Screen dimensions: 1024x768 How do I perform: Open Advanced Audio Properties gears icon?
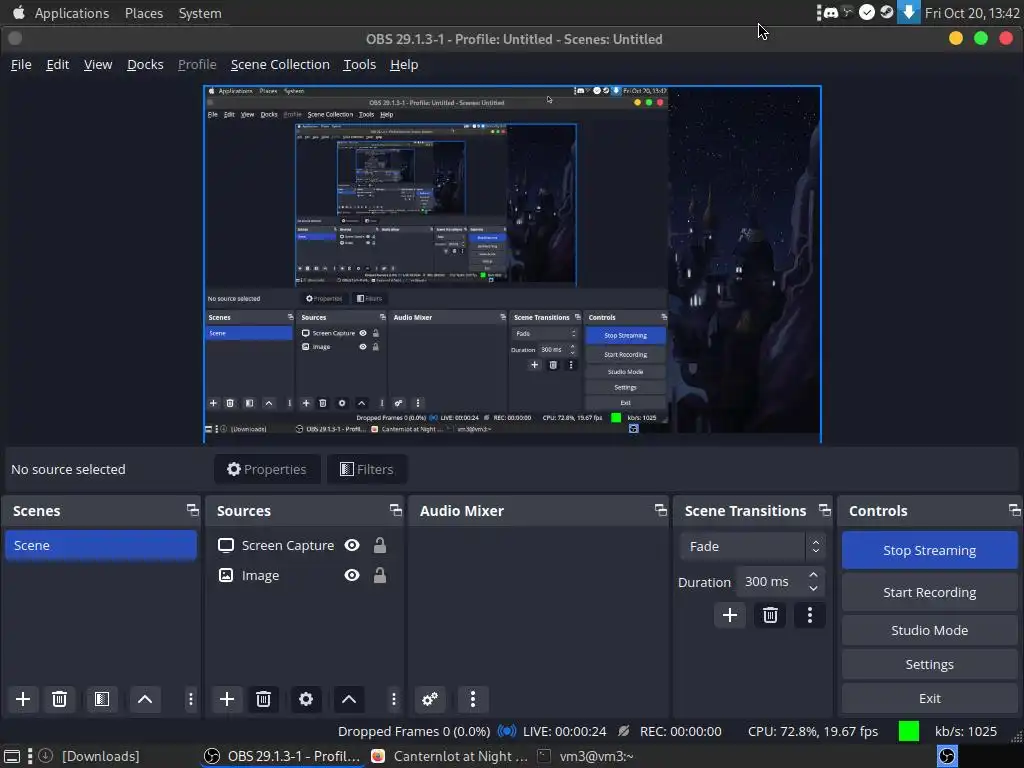430,699
